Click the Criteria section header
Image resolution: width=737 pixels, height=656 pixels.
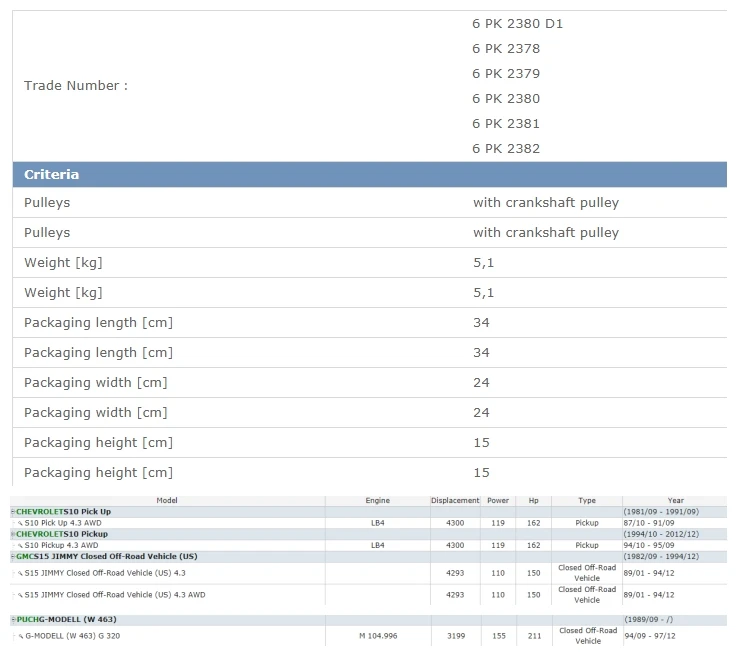pyautogui.click(x=370, y=175)
